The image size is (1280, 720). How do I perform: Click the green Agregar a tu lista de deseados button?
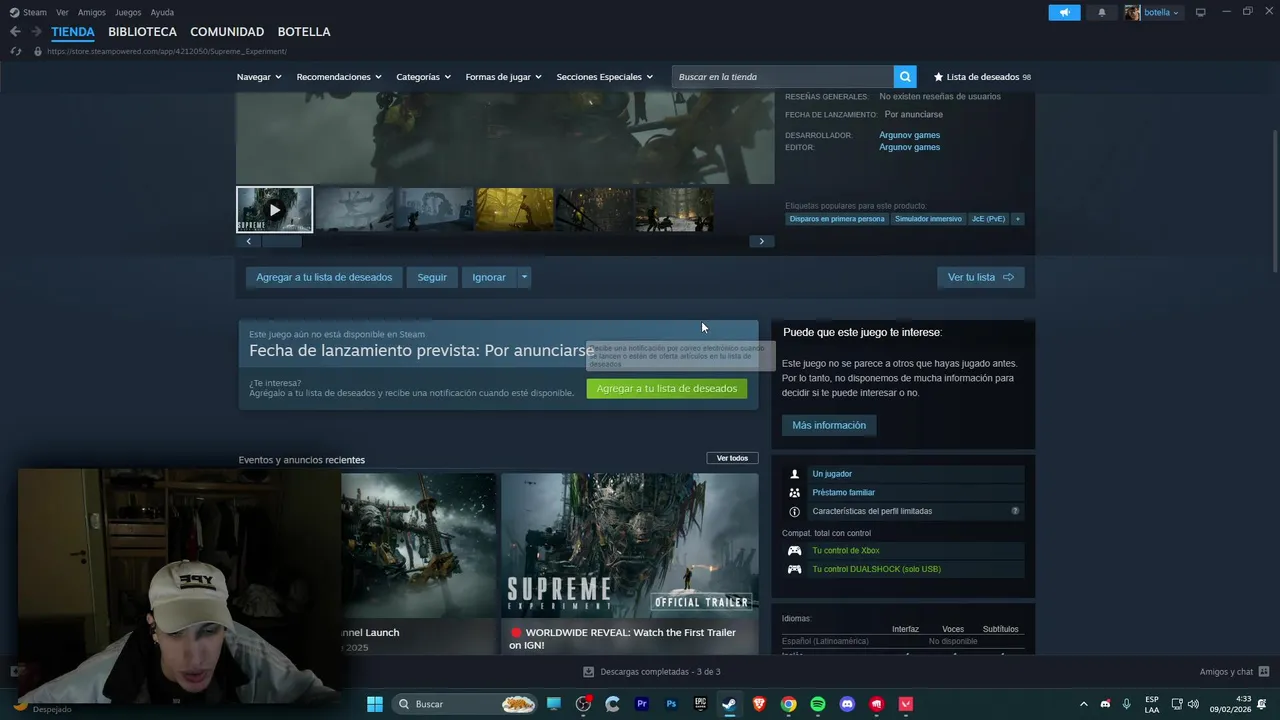tap(667, 389)
